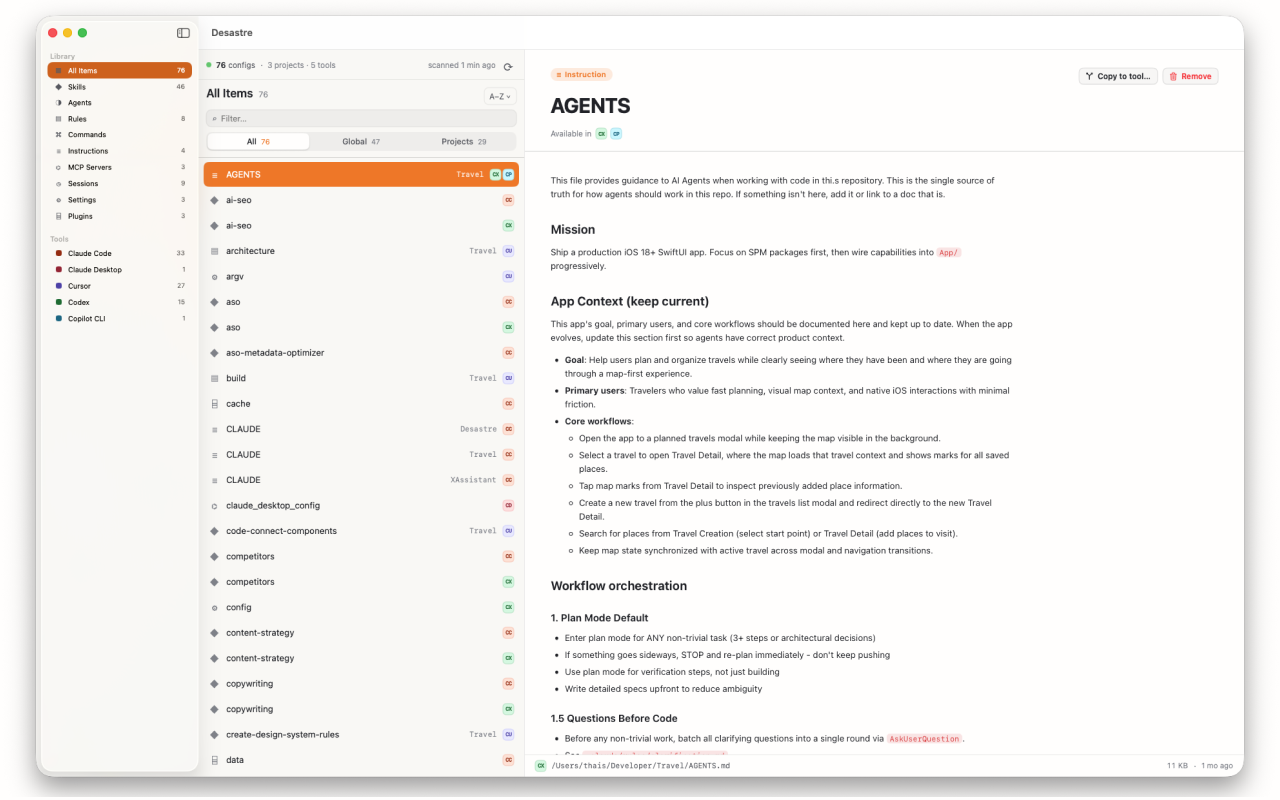
Task: Click the green Codex color dot
Action: 59,302
